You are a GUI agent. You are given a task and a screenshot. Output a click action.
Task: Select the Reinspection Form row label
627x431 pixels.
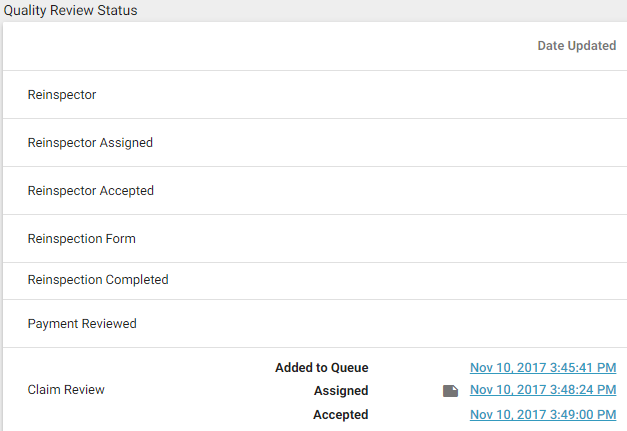tap(82, 239)
